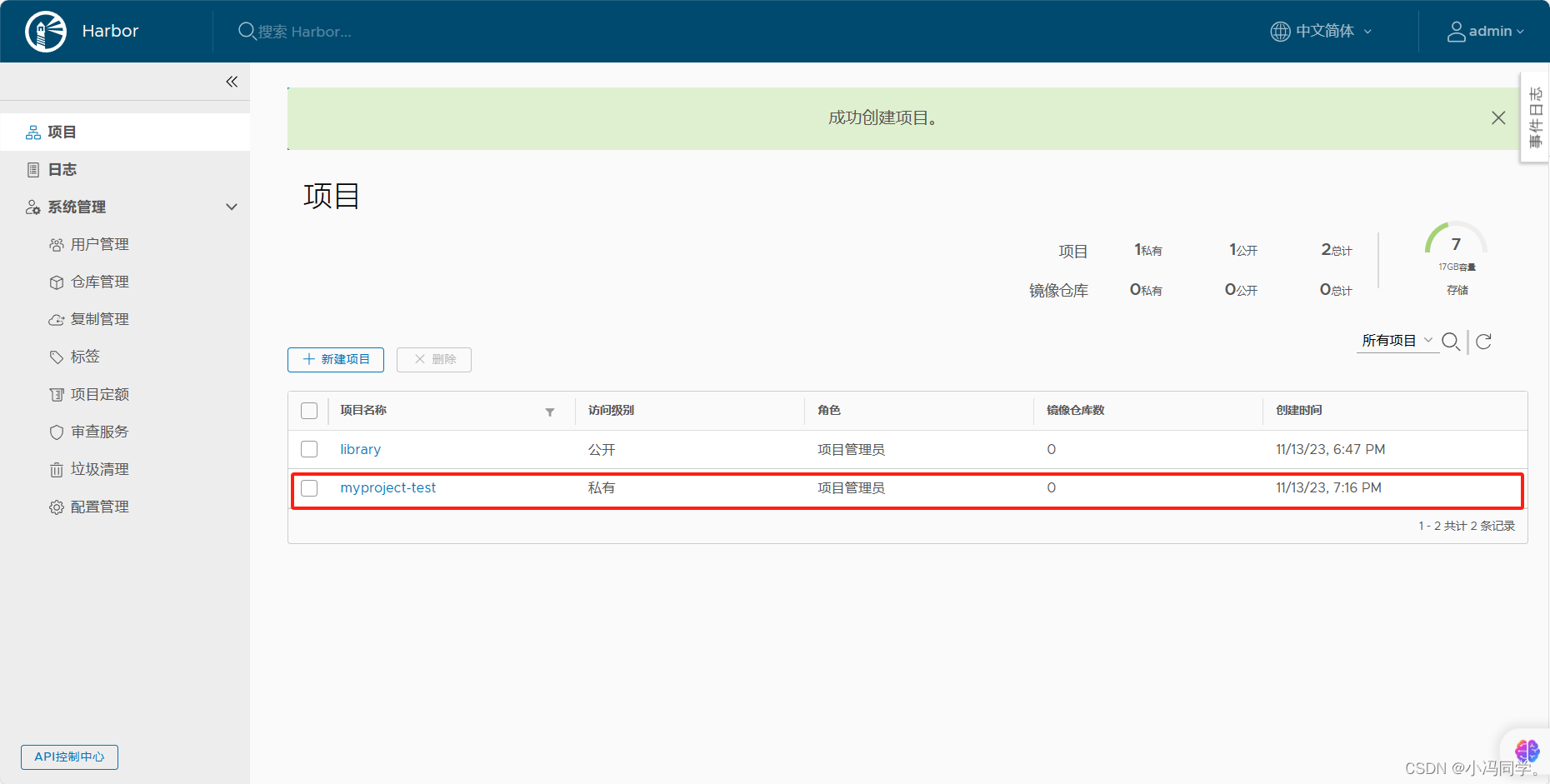
Task: Click the globe language icon
Action: (x=1280, y=31)
